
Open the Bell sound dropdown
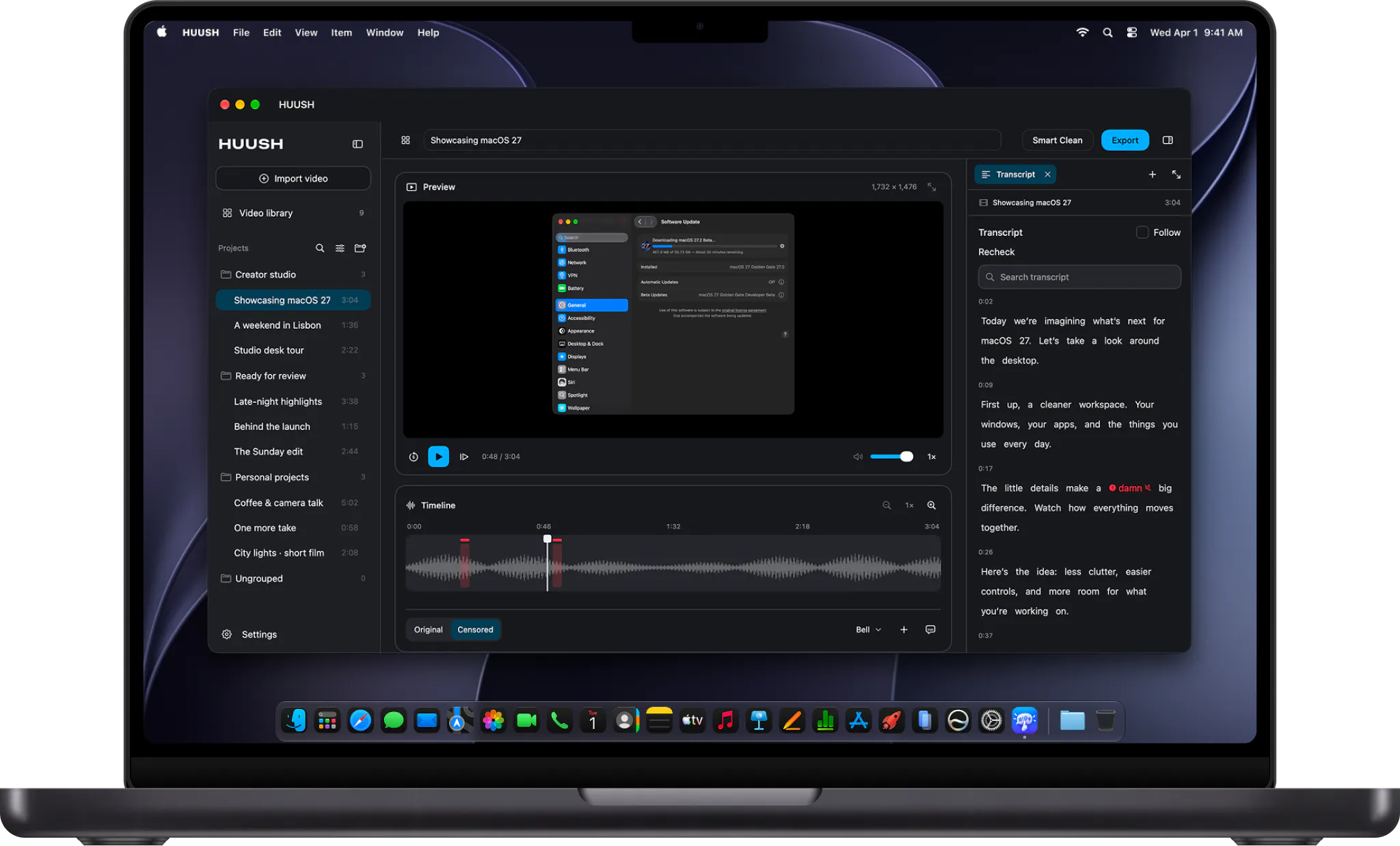coord(868,630)
